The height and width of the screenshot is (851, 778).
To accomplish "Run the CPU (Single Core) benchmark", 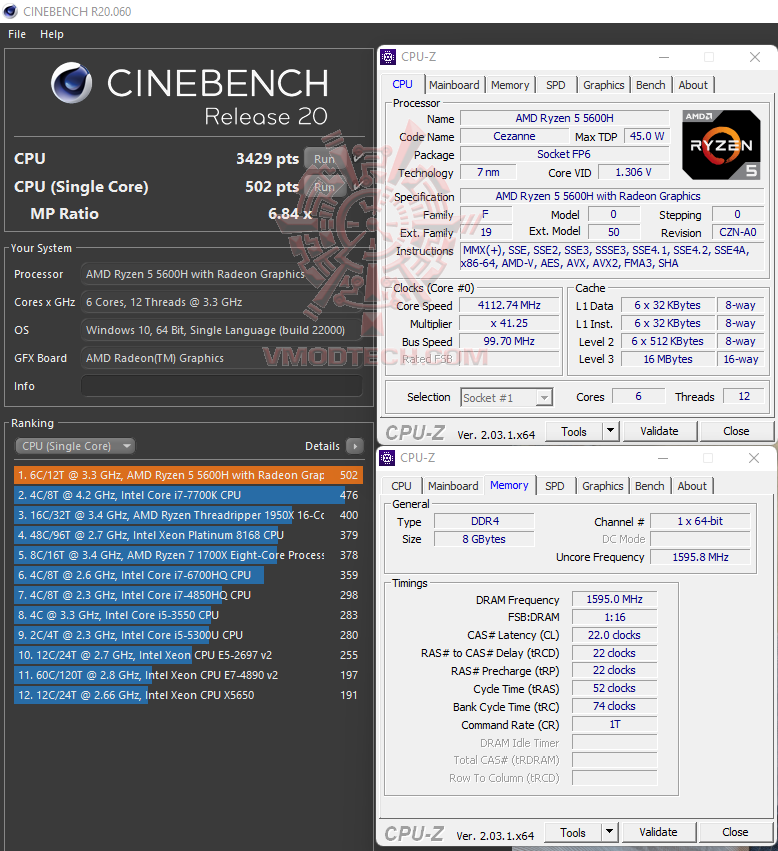I will click(x=325, y=187).
